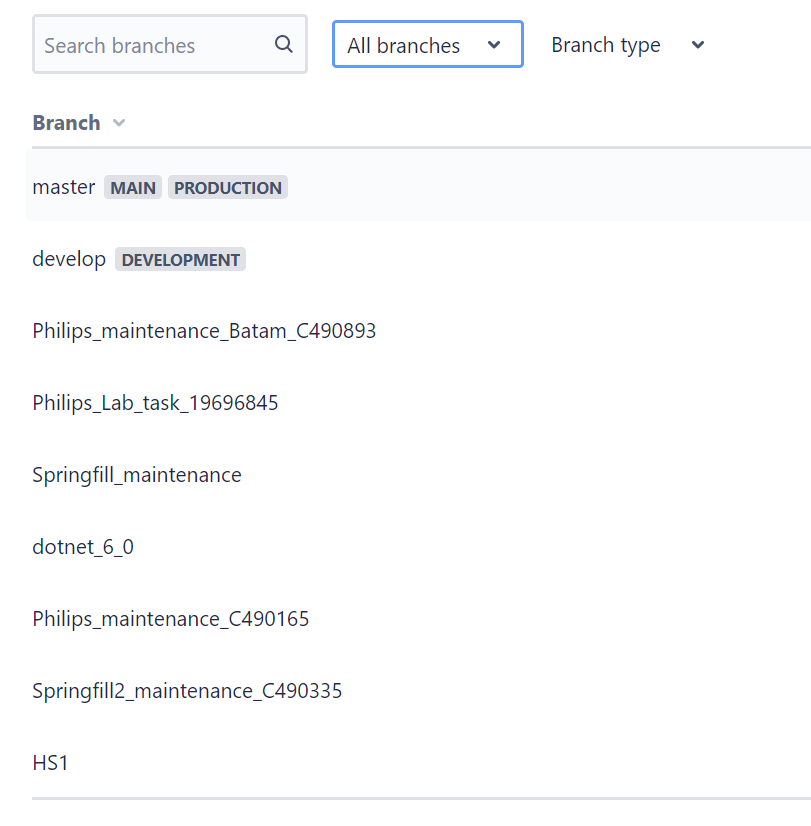Image resolution: width=811 pixels, height=826 pixels.
Task: Open the dotnet_6_0 branch
Action: click(83, 546)
